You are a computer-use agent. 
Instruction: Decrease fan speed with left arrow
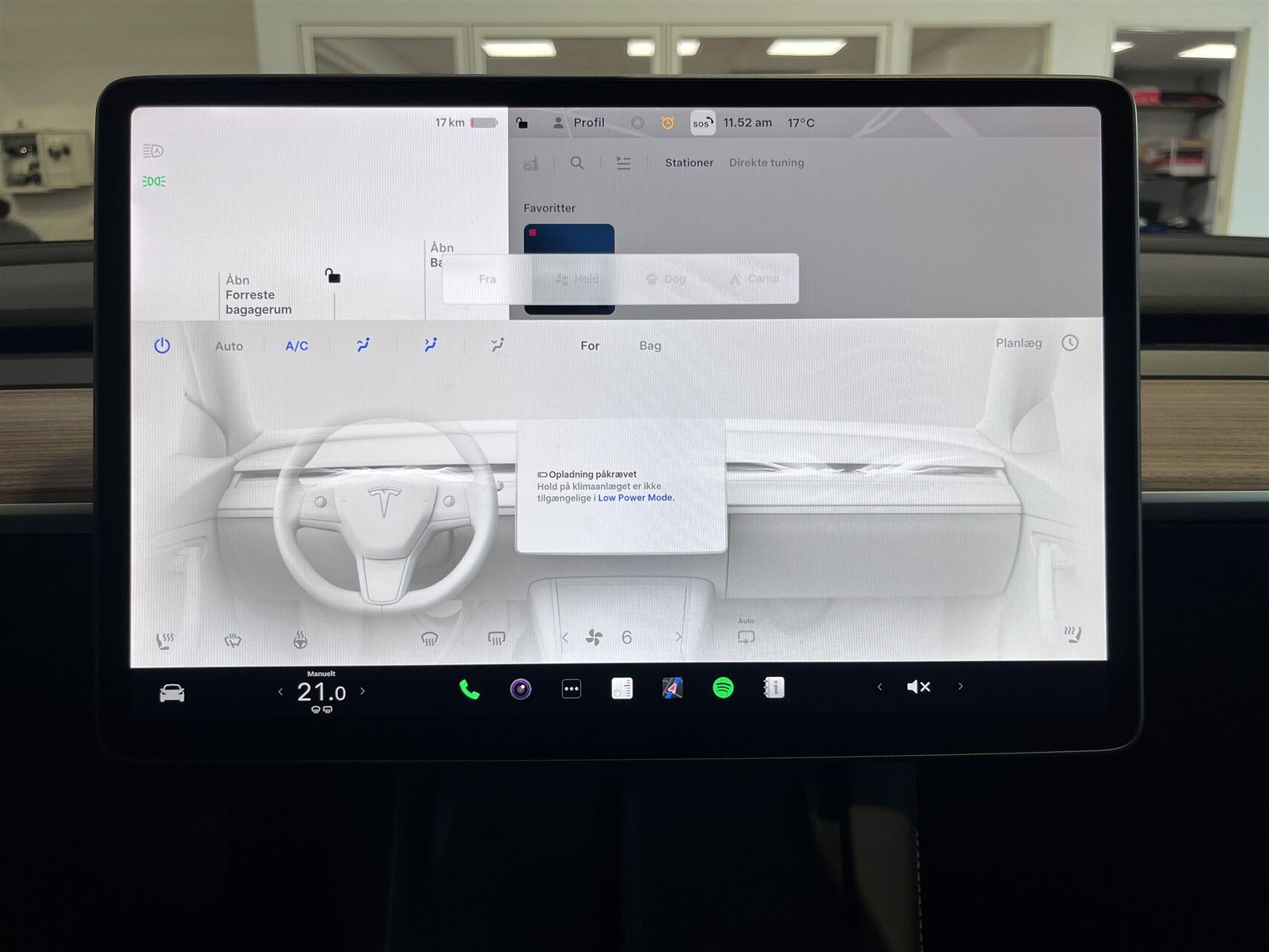[565, 637]
